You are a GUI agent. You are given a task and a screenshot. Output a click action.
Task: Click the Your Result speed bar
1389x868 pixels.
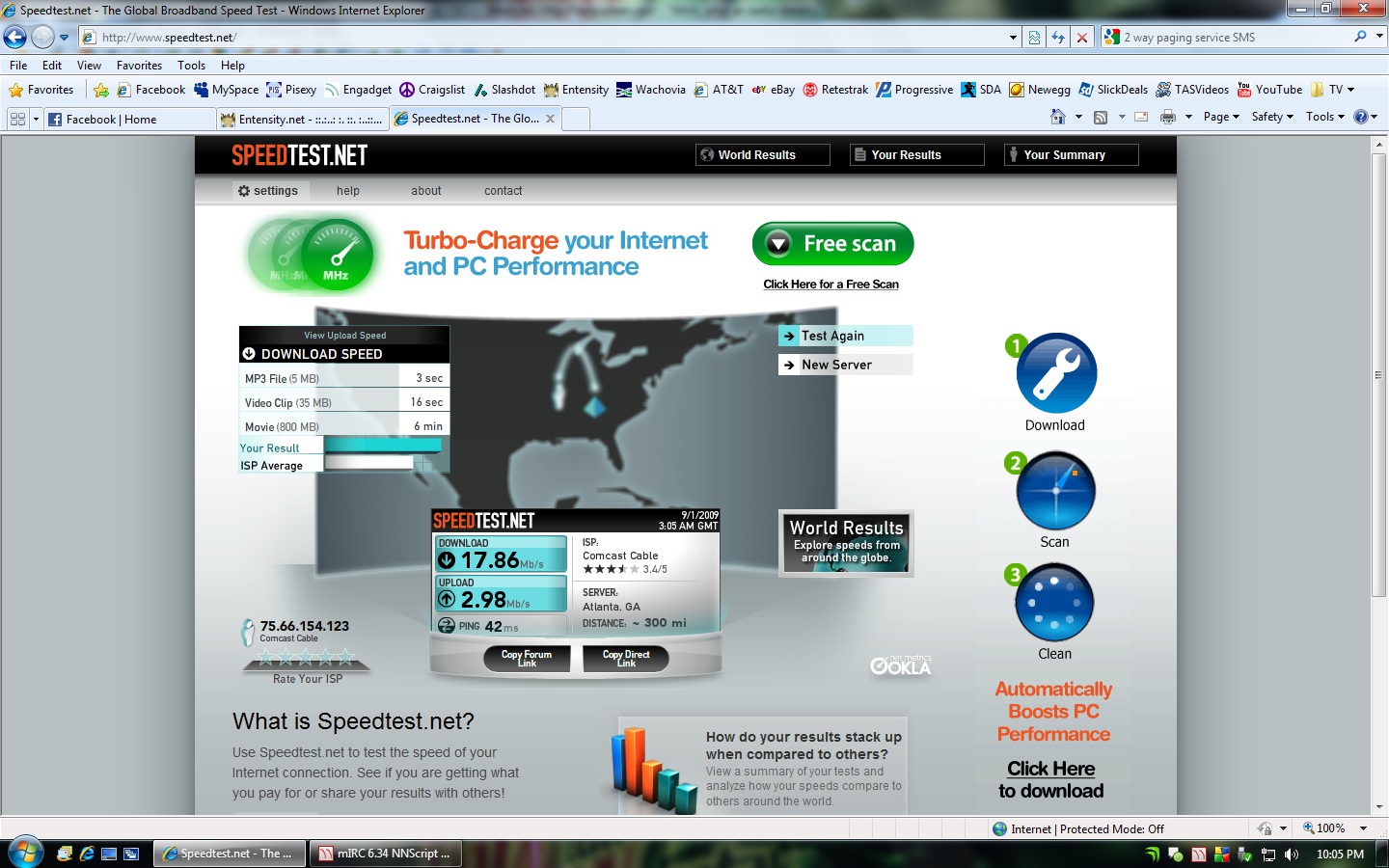click(x=383, y=446)
